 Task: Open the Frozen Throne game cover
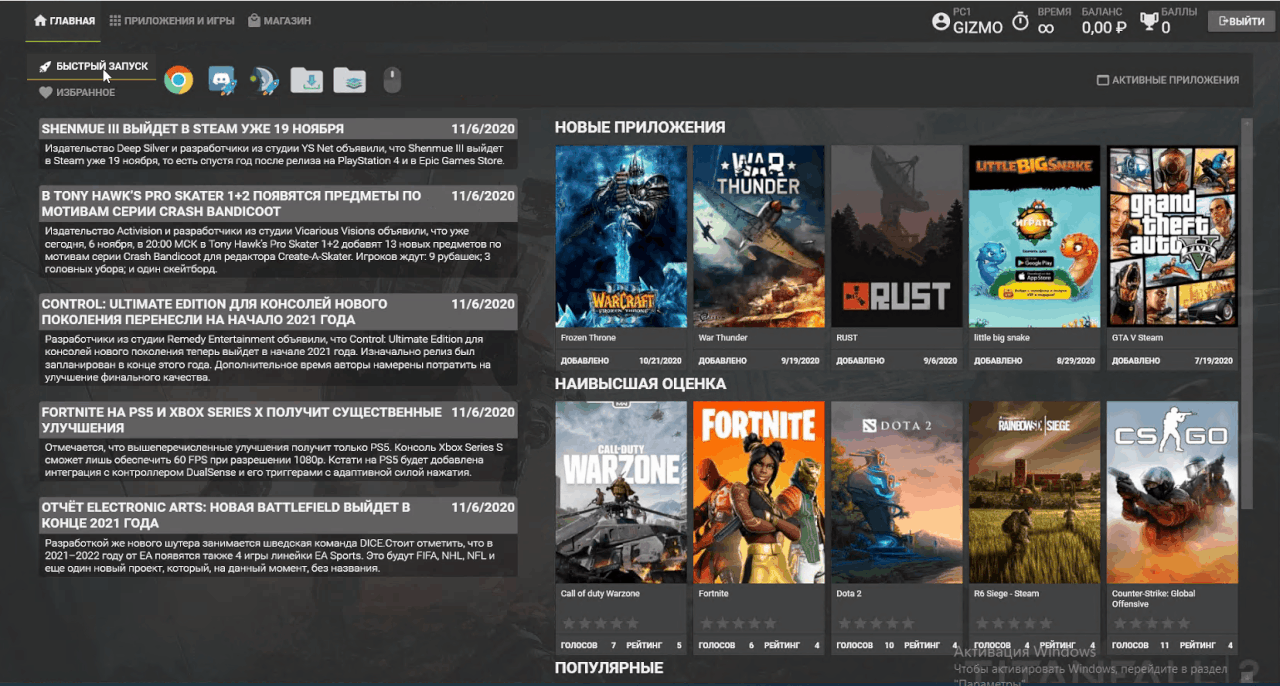[x=621, y=236]
